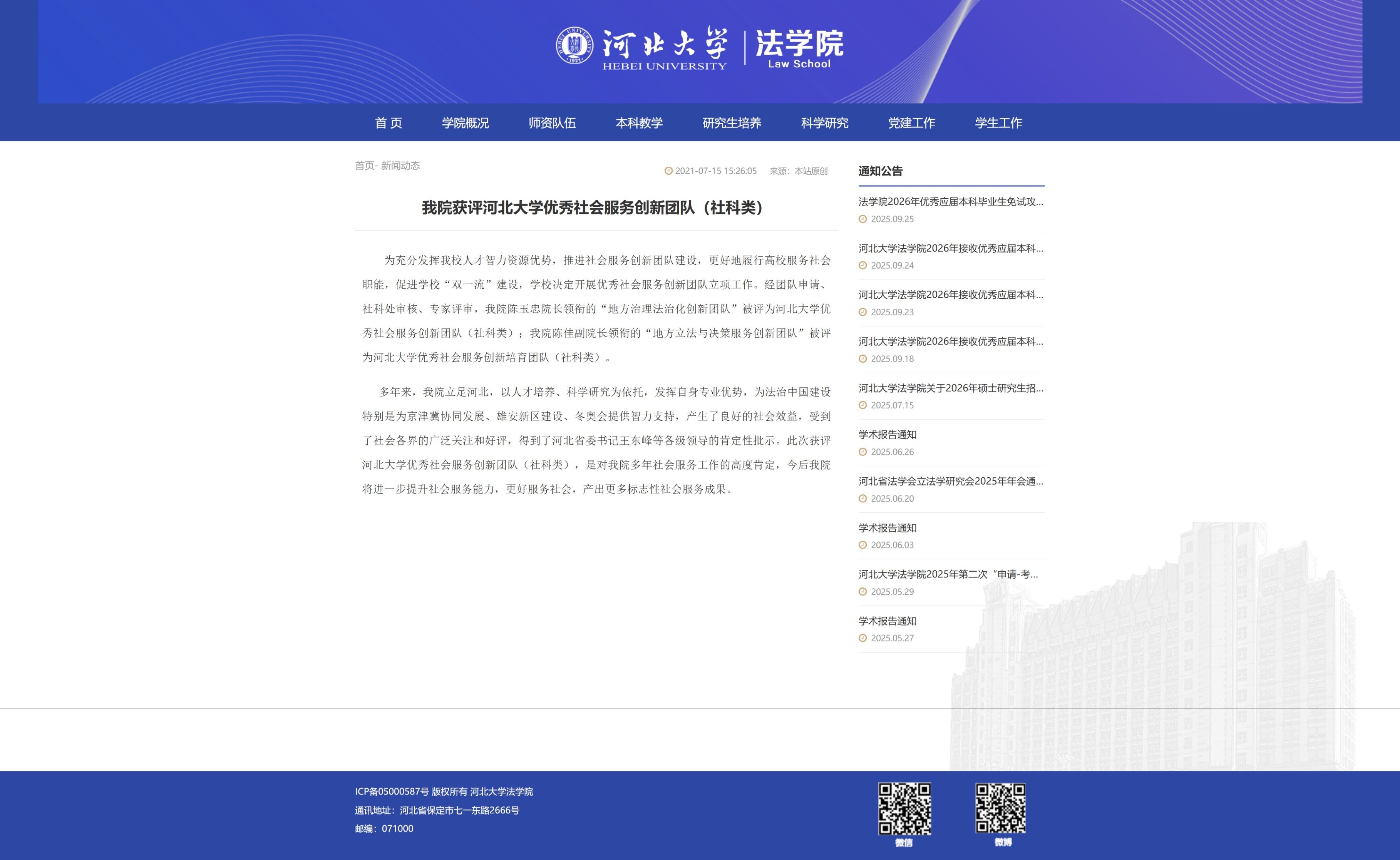
Task: Go to the 科学研究 menu item
Action: (x=824, y=123)
